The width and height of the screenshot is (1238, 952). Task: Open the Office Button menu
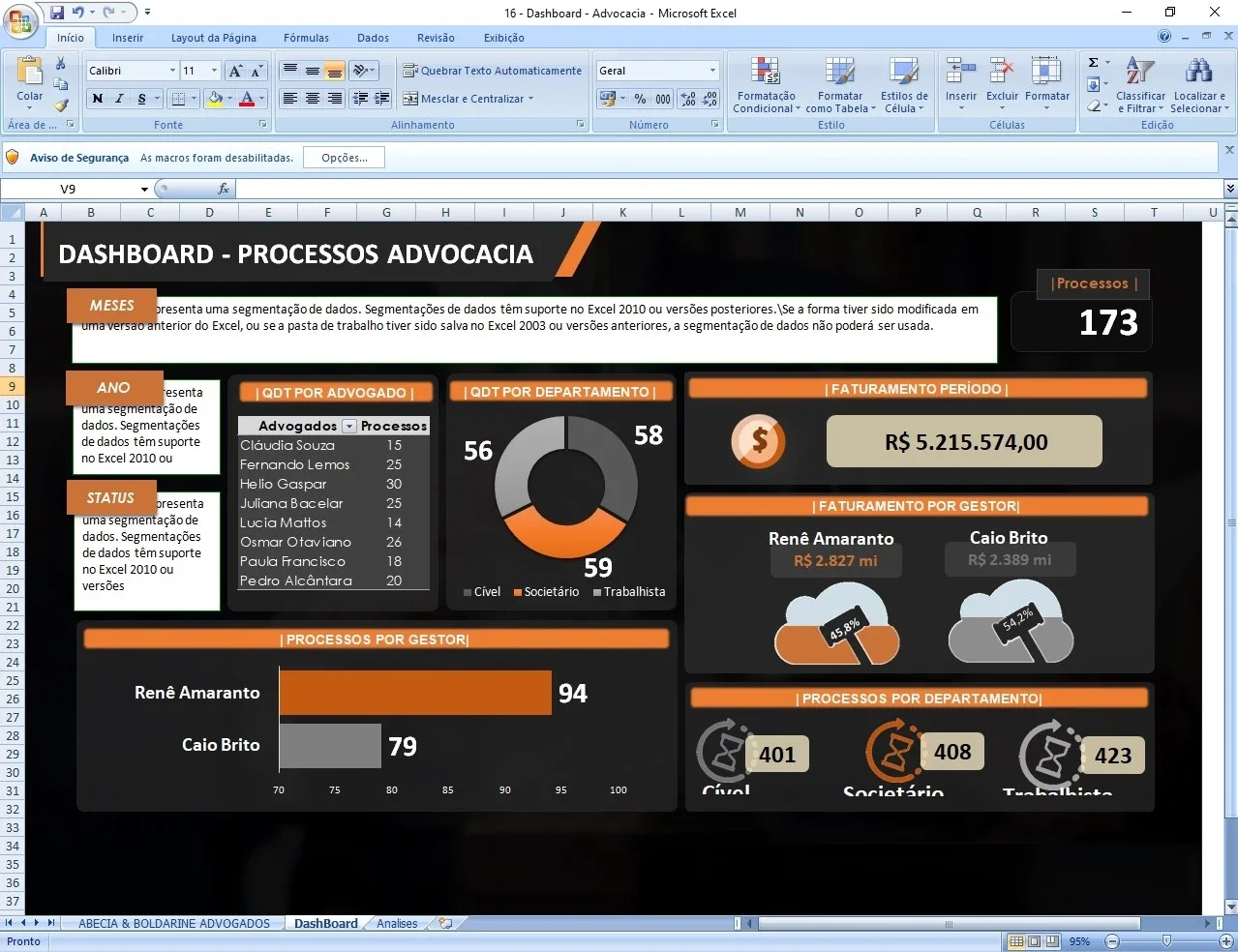tap(19, 20)
